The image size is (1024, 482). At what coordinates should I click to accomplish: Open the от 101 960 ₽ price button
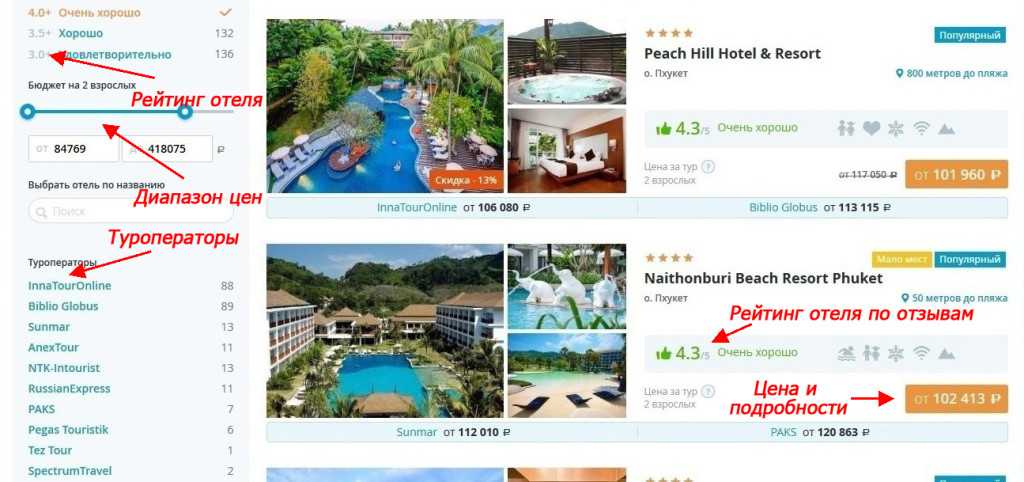[x=956, y=174]
